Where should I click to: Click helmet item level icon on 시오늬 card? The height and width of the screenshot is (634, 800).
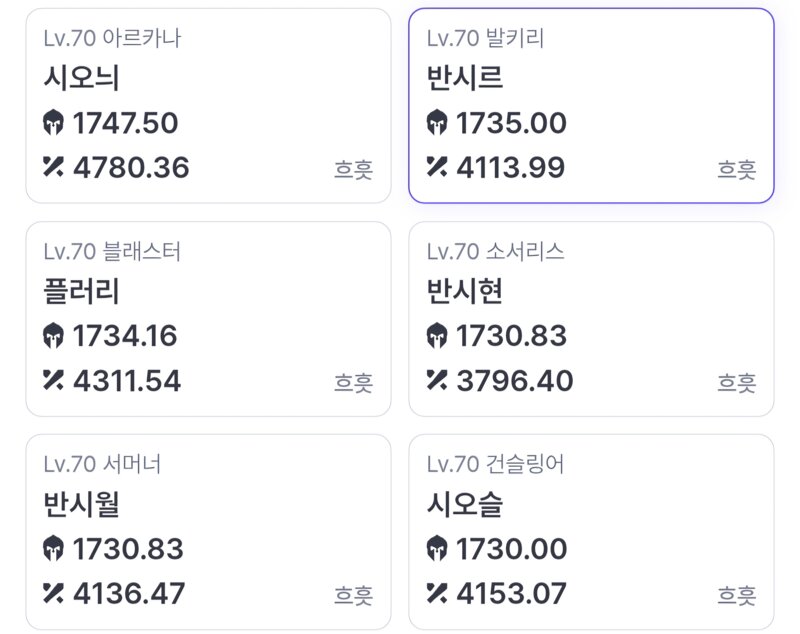click(53, 123)
